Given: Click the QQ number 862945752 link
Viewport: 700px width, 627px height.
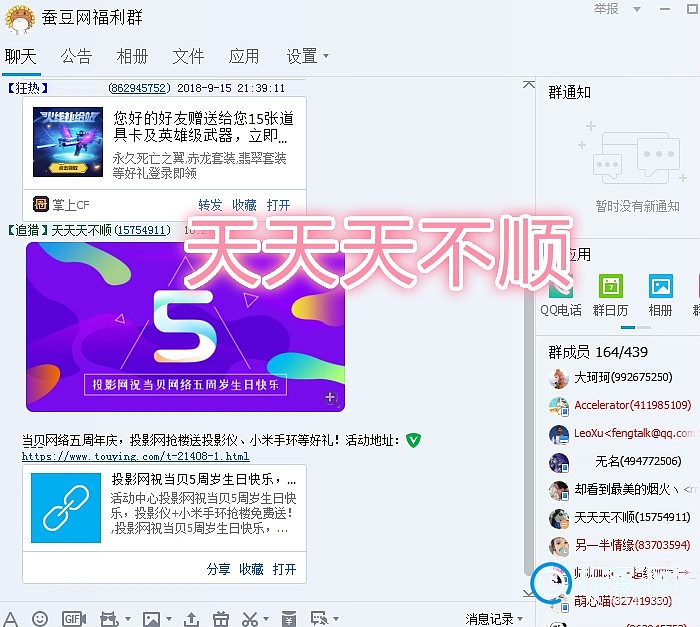Looking at the screenshot, I should pyautogui.click(x=139, y=88).
